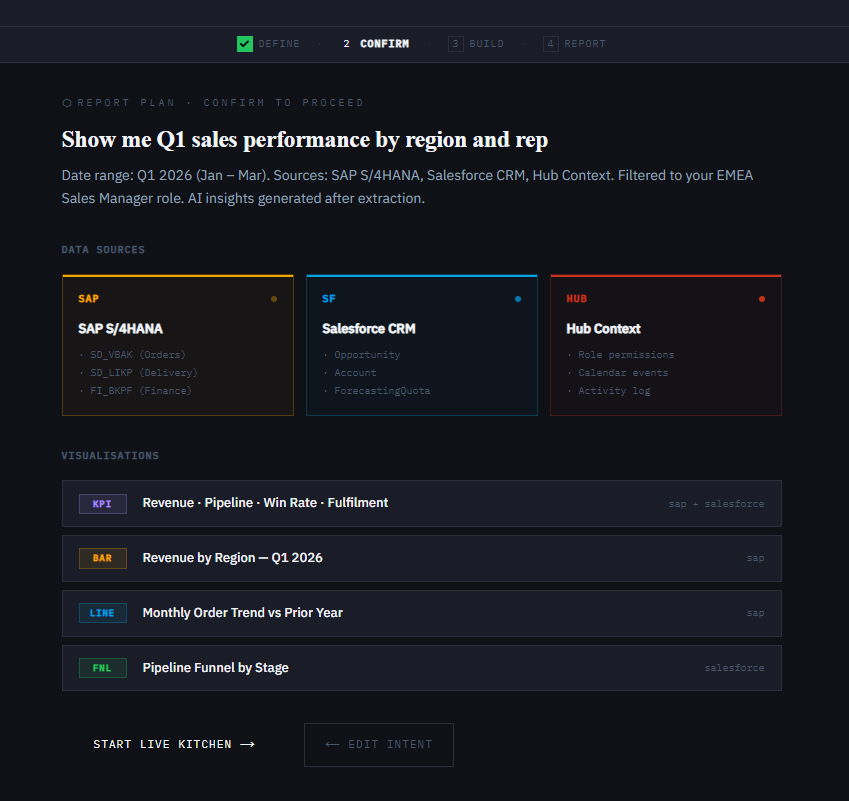This screenshot has width=849, height=801.
Task: Click the KPI badge
Action: pyautogui.click(x=103, y=504)
